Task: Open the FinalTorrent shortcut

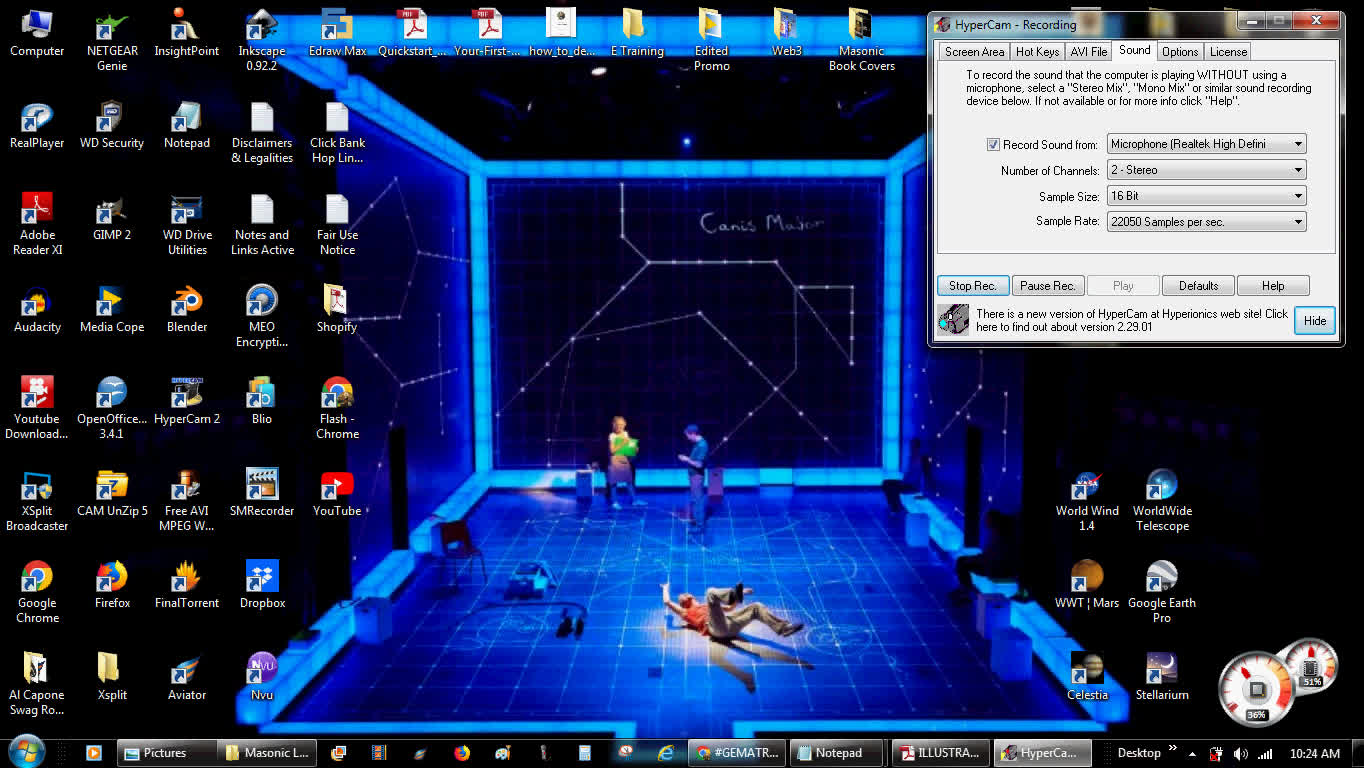Action: 187,585
